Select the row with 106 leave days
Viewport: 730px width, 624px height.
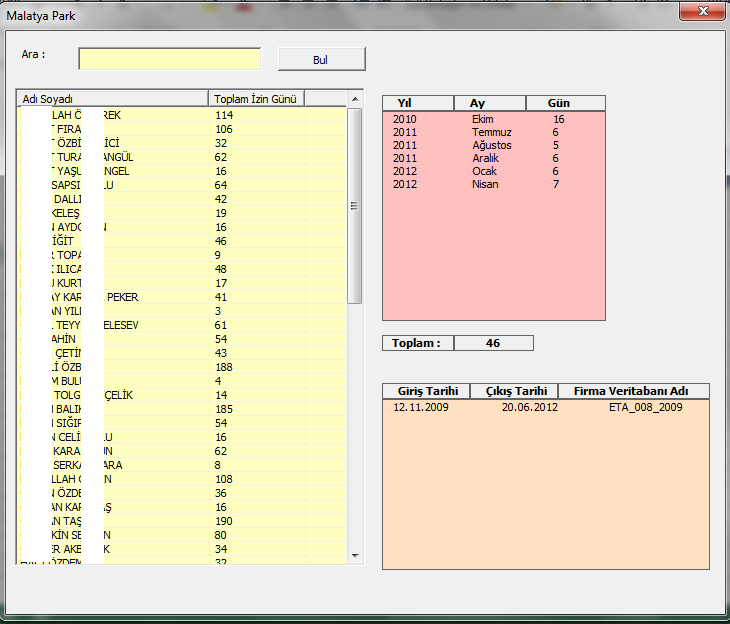(183, 129)
